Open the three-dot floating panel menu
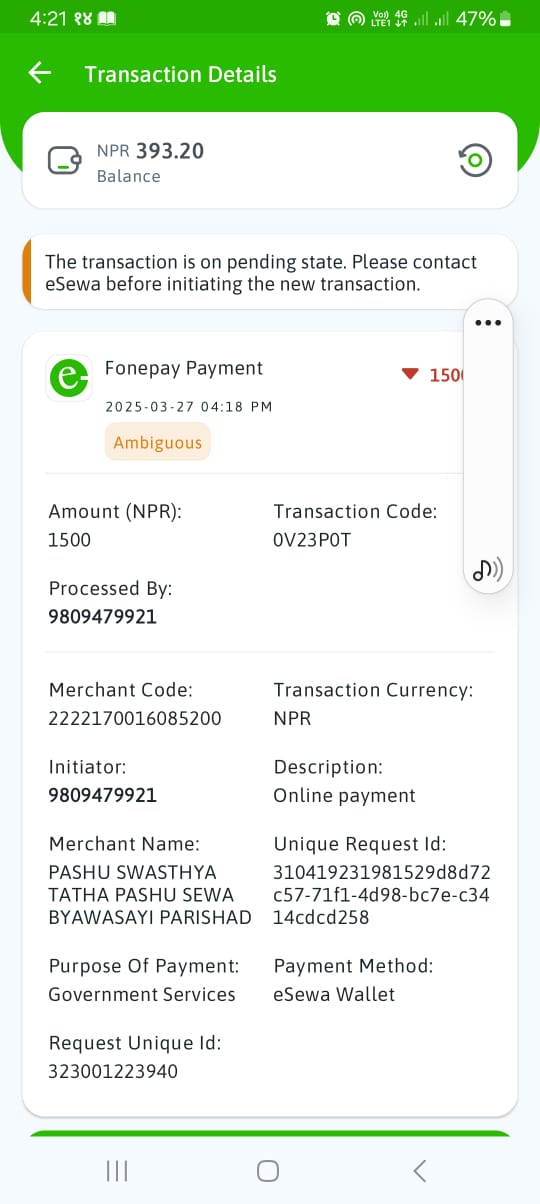The width and height of the screenshot is (540, 1204). pos(487,322)
